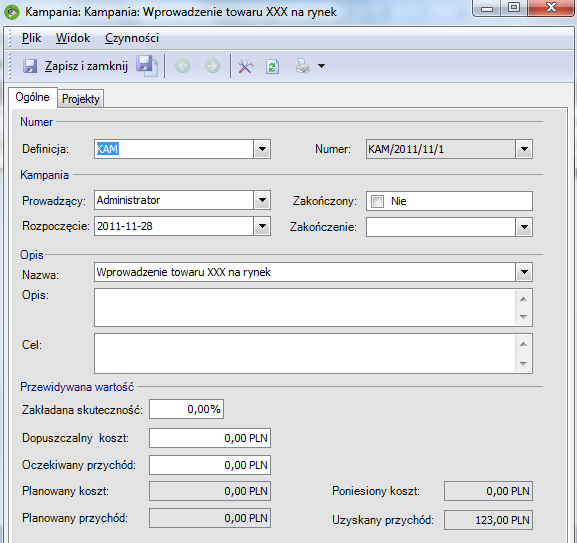Open the printer options dropdown arrow
The image size is (577, 543).
[x=321, y=66]
